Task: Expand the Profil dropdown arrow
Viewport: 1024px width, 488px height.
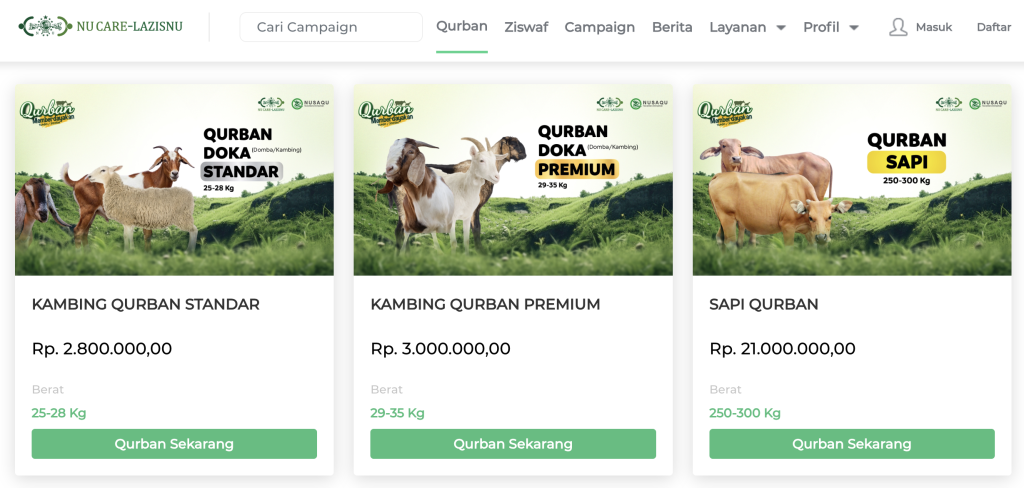Action: click(x=854, y=28)
